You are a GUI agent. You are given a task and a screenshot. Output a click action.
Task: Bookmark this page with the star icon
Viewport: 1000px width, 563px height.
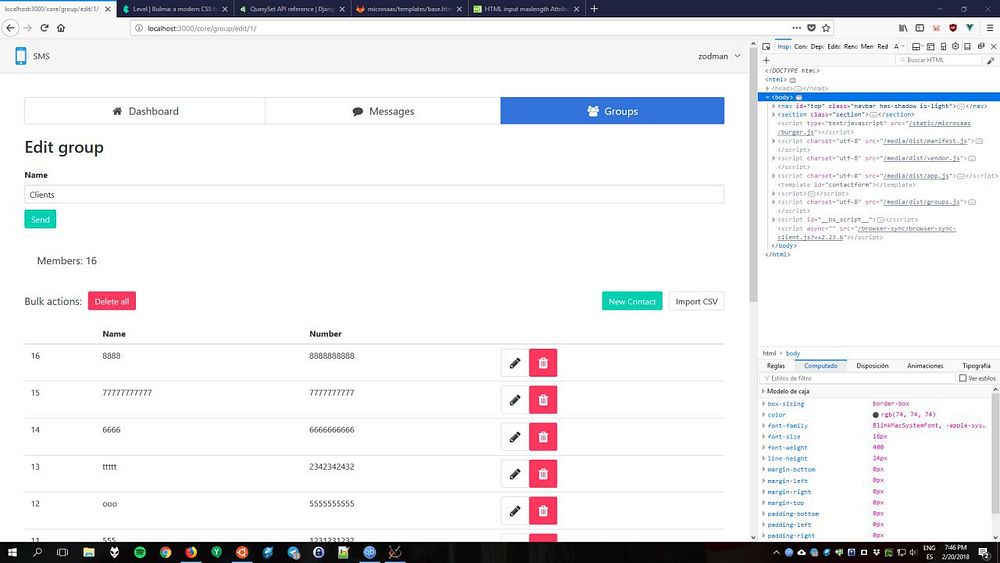coord(826,28)
